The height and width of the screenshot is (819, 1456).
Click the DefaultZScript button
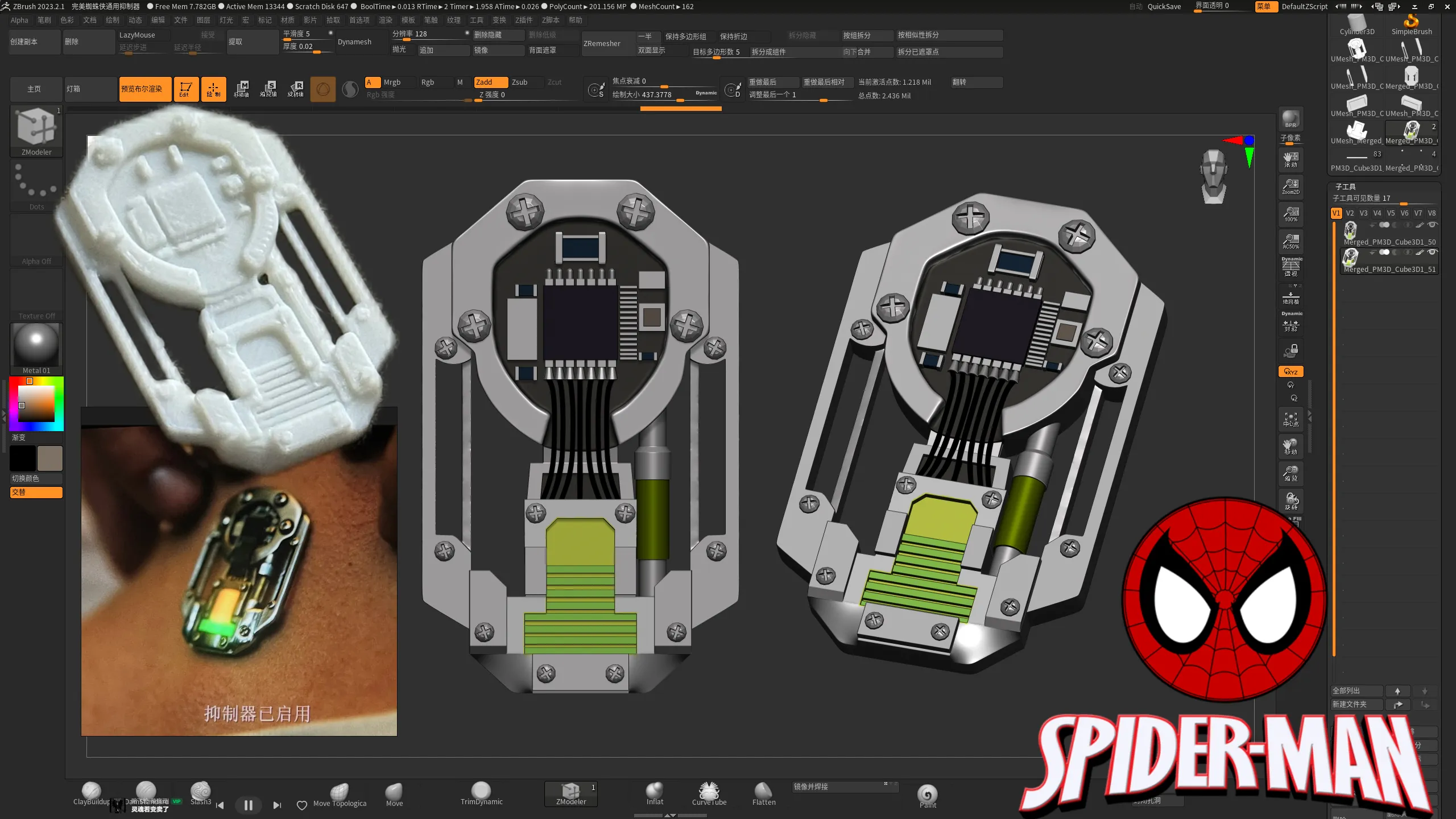pos(1305,7)
